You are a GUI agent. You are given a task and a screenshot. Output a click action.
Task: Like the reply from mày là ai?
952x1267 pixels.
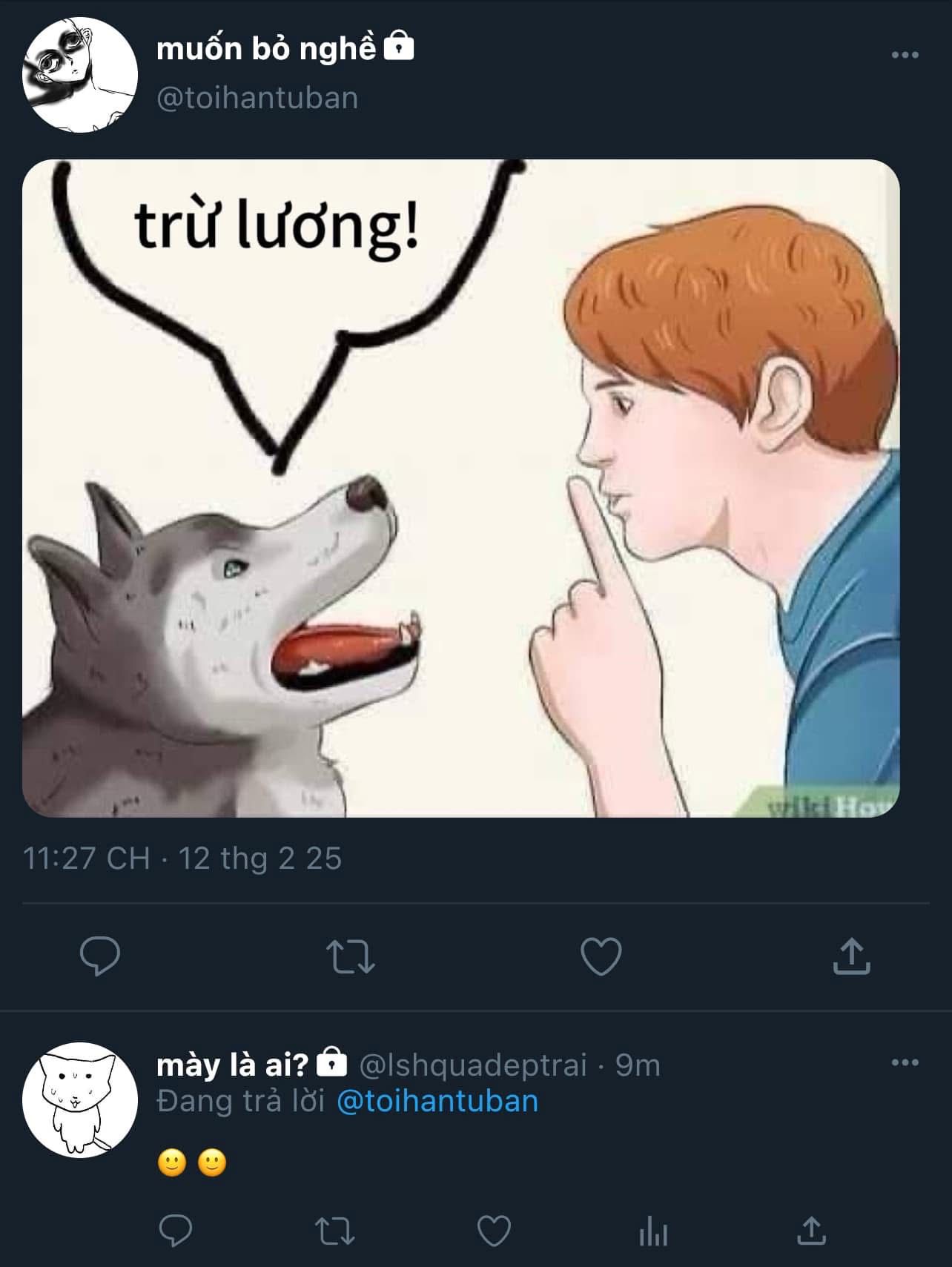coord(494,1232)
